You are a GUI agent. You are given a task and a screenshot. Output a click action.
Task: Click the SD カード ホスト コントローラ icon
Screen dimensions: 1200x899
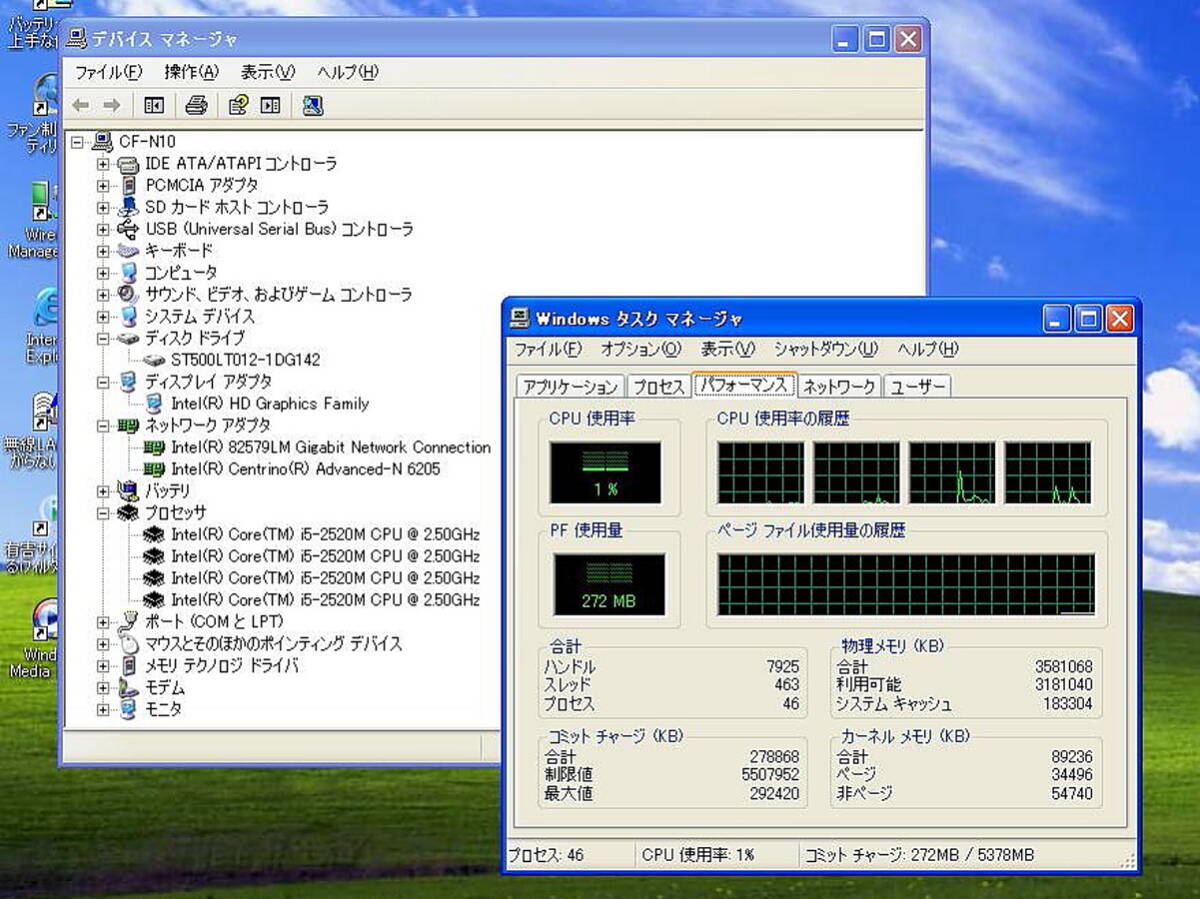point(128,207)
